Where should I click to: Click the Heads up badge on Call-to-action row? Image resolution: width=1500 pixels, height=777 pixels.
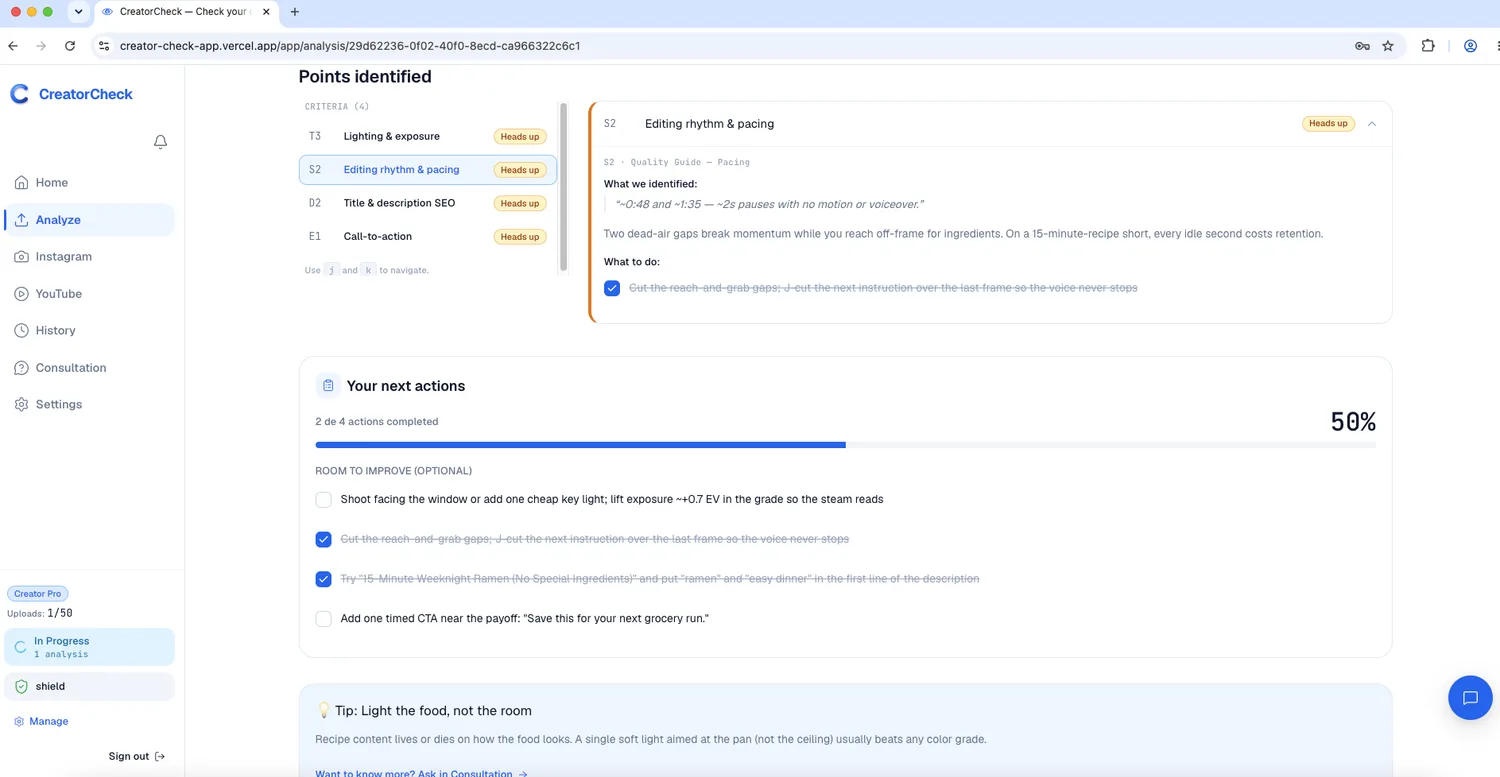pos(520,237)
